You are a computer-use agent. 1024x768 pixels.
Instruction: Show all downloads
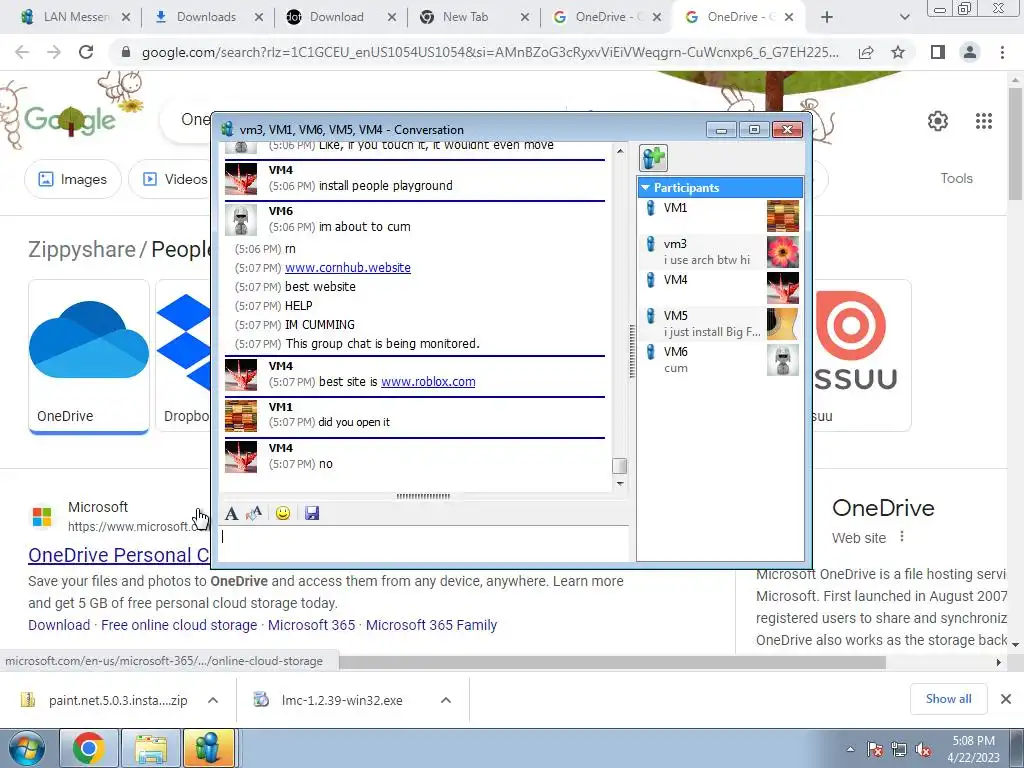[x=948, y=699]
